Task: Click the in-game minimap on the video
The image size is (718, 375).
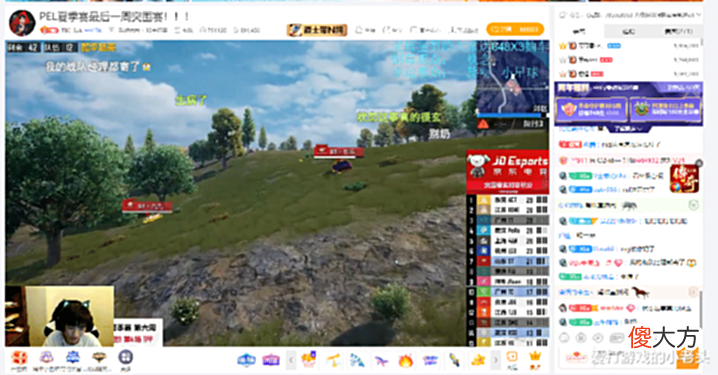Action: [x=512, y=78]
